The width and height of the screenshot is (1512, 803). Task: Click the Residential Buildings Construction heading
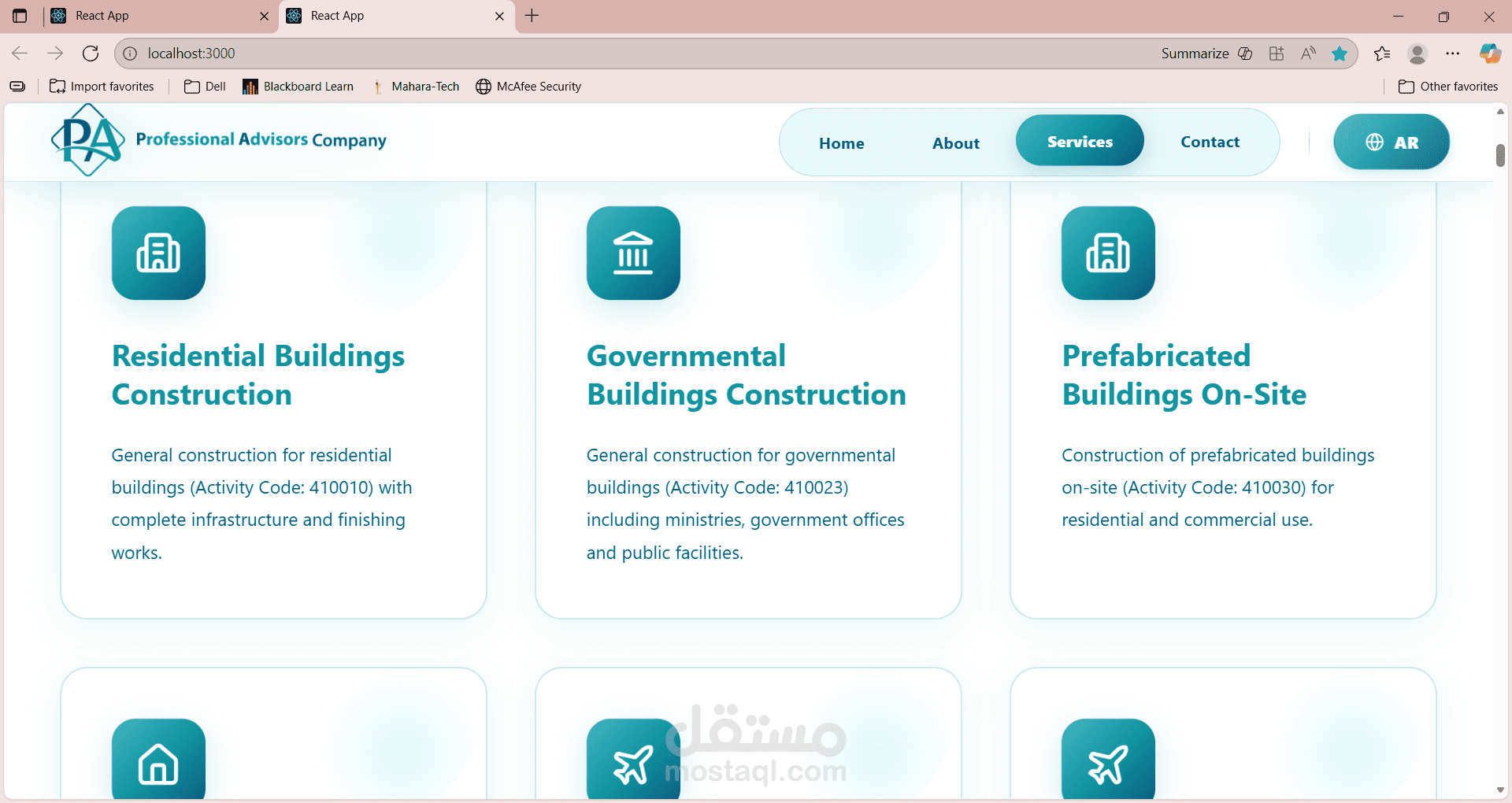coord(258,375)
